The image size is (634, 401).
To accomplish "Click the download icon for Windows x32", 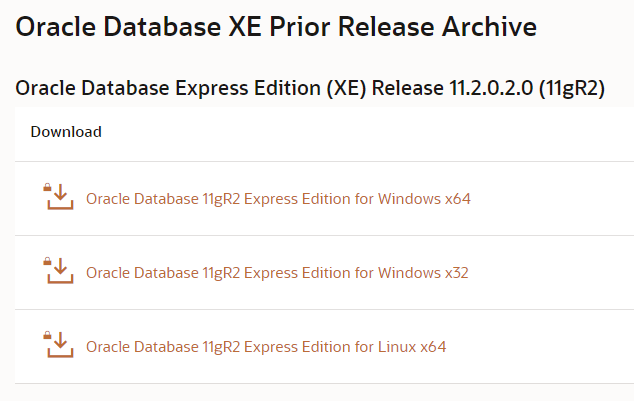I will tap(59, 270).
